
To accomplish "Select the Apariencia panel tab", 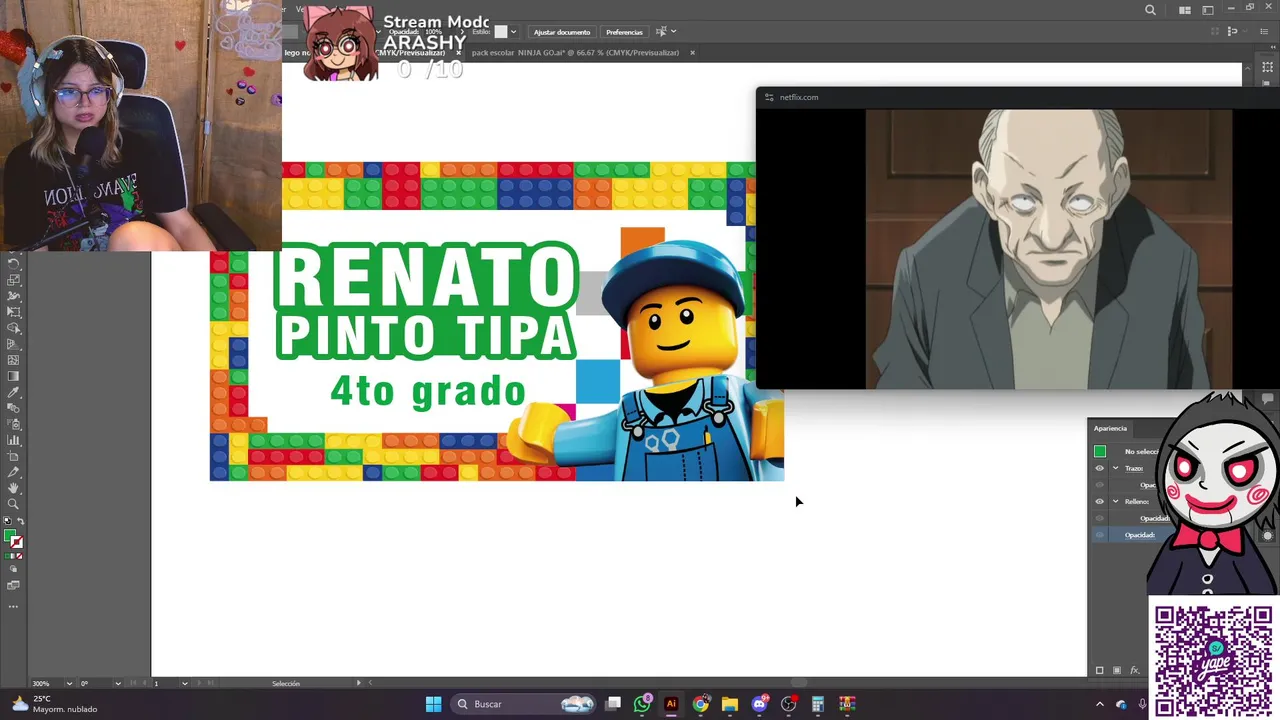I will [1110, 428].
